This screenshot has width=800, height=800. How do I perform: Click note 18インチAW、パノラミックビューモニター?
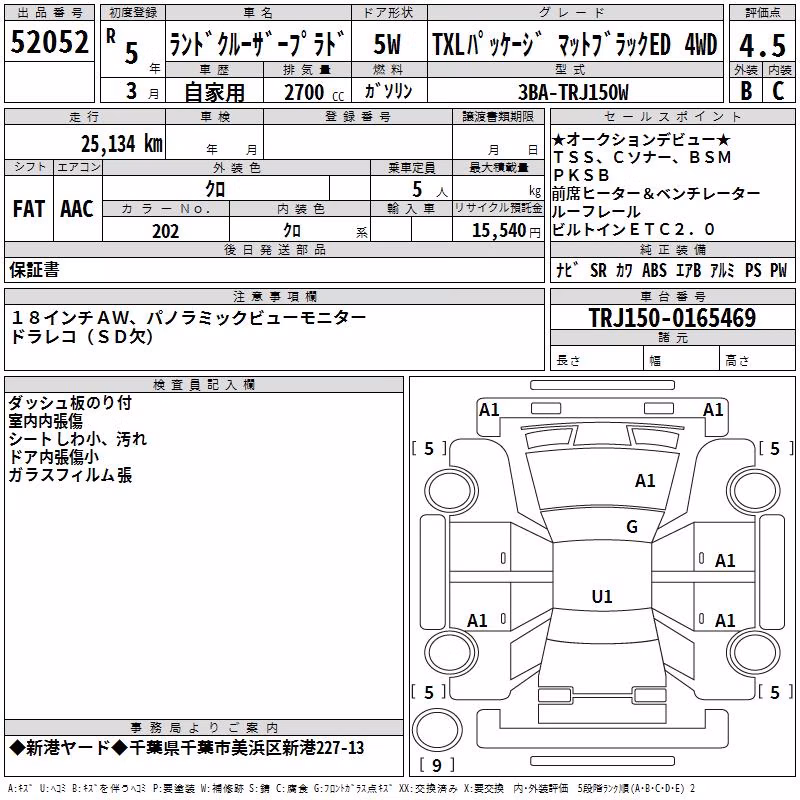point(188,318)
